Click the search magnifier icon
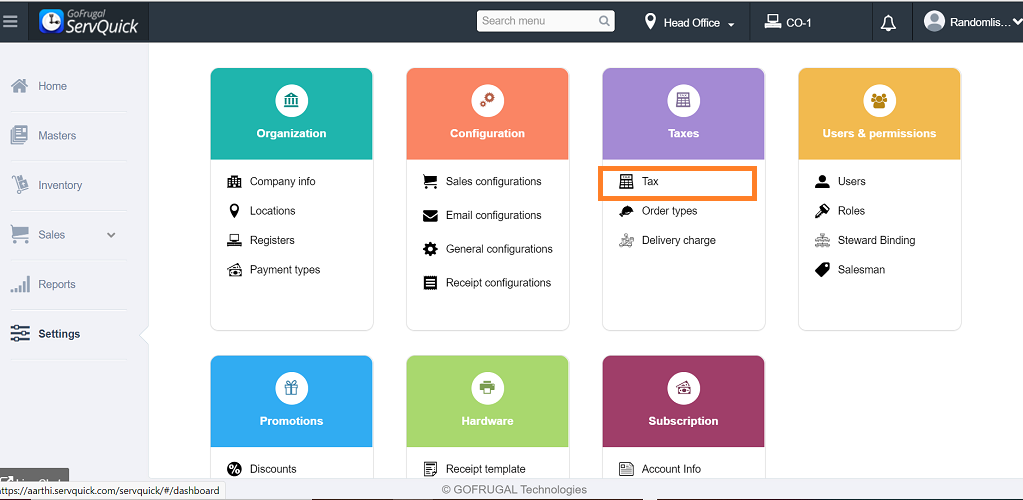This screenshot has width=1023, height=500. [x=604, y=21]
